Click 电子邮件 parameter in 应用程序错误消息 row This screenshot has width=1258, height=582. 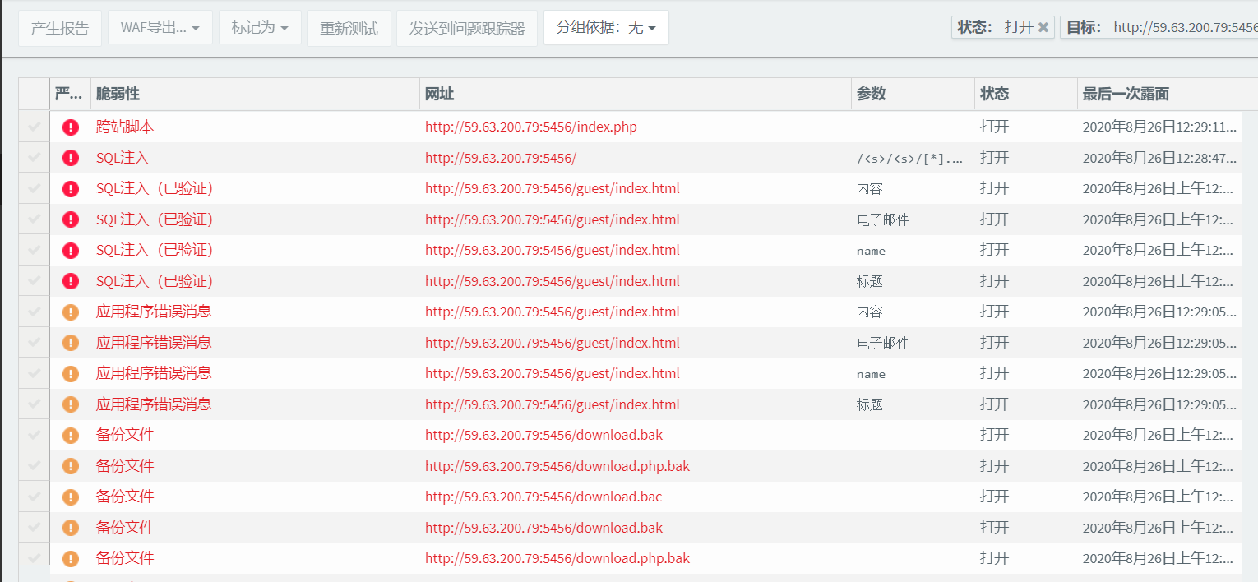(x=882, y=343)
